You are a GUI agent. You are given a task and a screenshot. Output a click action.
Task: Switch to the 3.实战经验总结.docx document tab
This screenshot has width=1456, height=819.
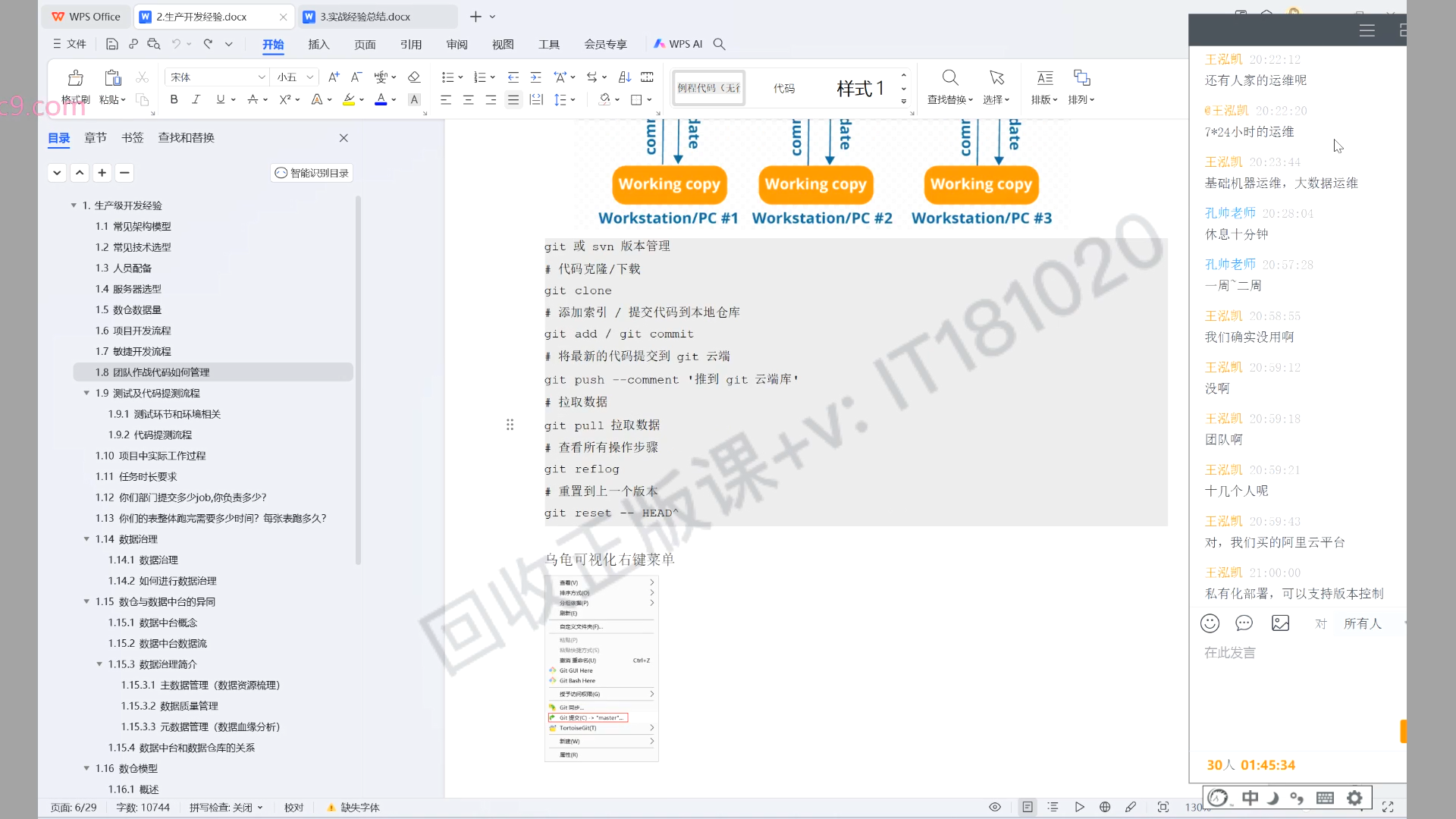[364, 17]
